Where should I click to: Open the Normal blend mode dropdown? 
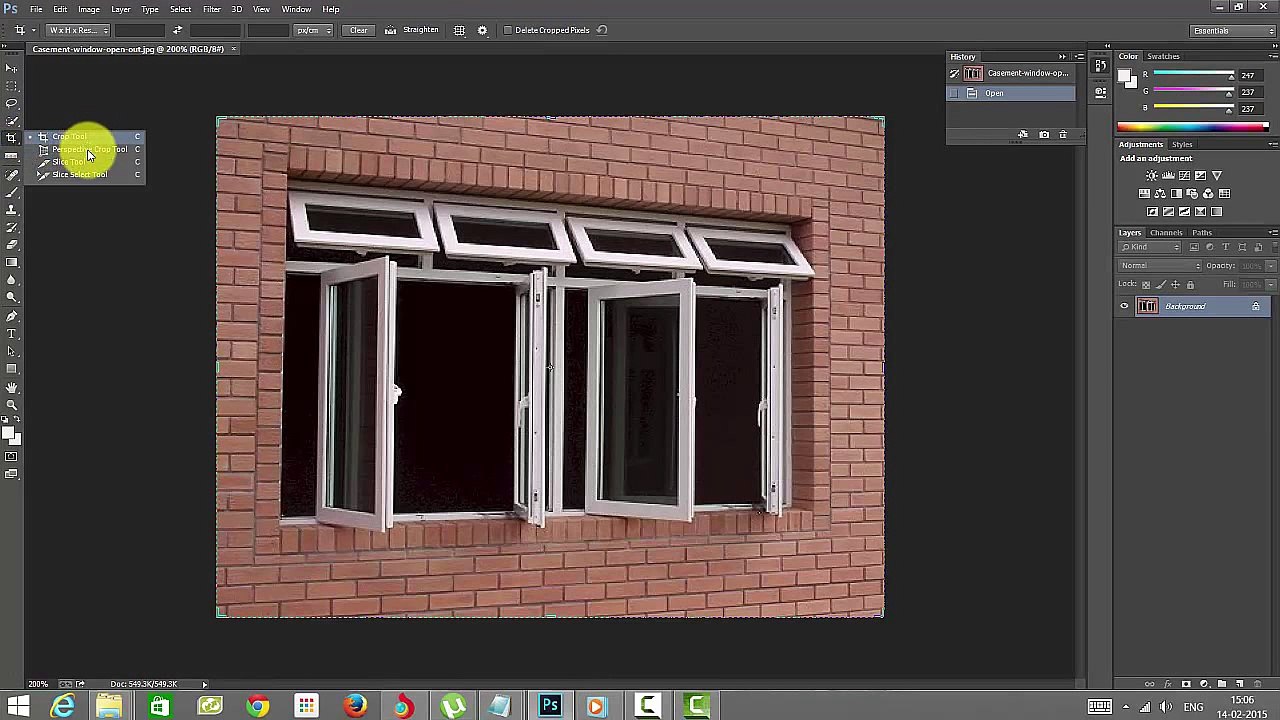[1160, 266]
